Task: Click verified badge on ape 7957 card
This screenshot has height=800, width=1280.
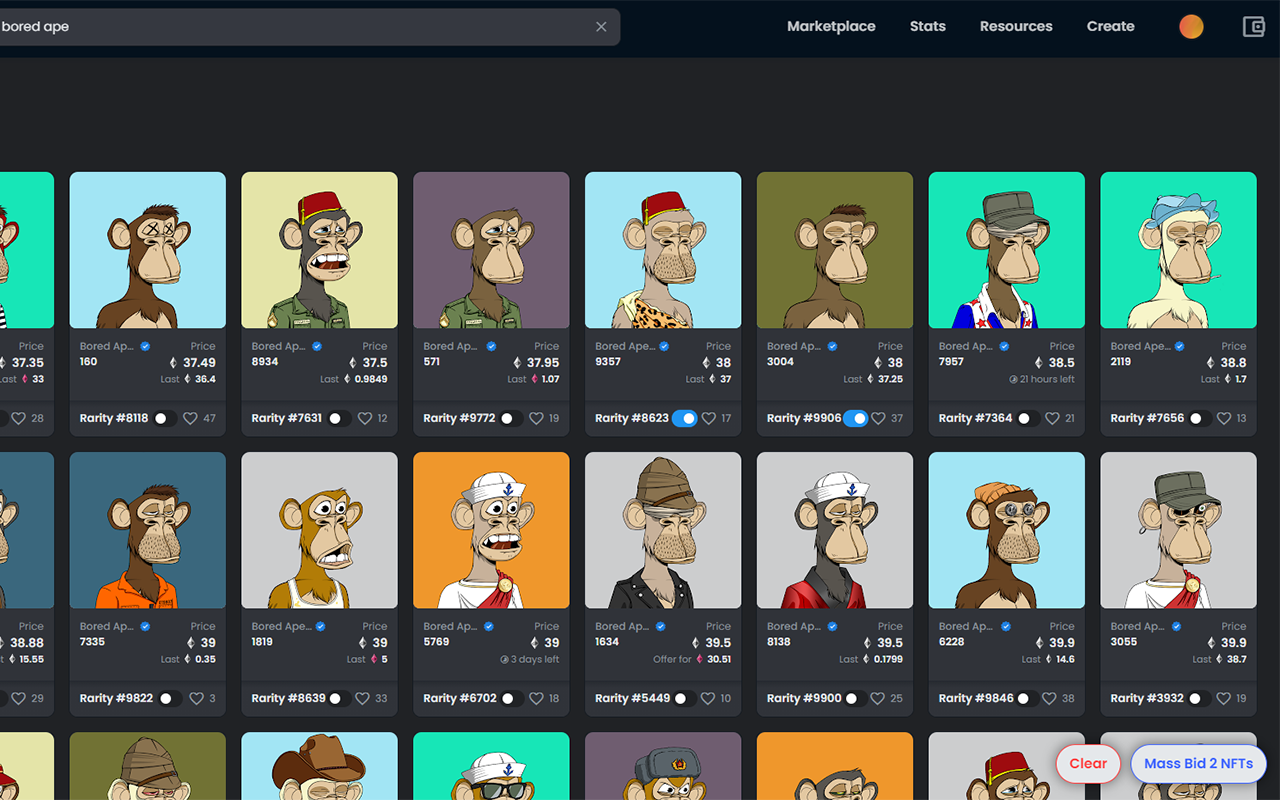Action: click(1004, 346)
